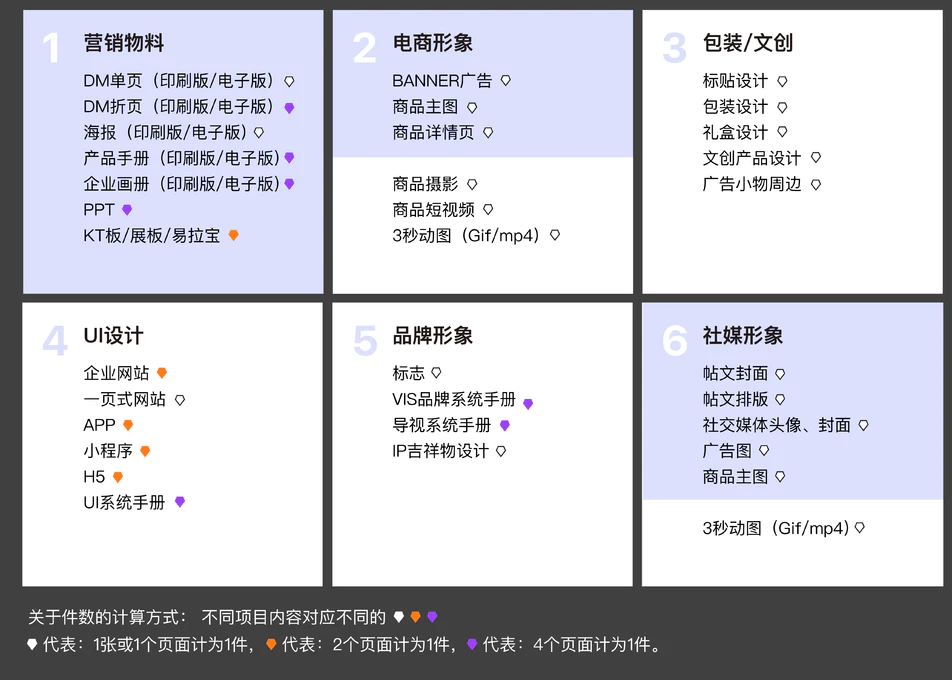Image resolution: width=952 pixels, height=680 pixels.
Task: Toggle the hollow heart next to BANNER广告
Action: 507,79
